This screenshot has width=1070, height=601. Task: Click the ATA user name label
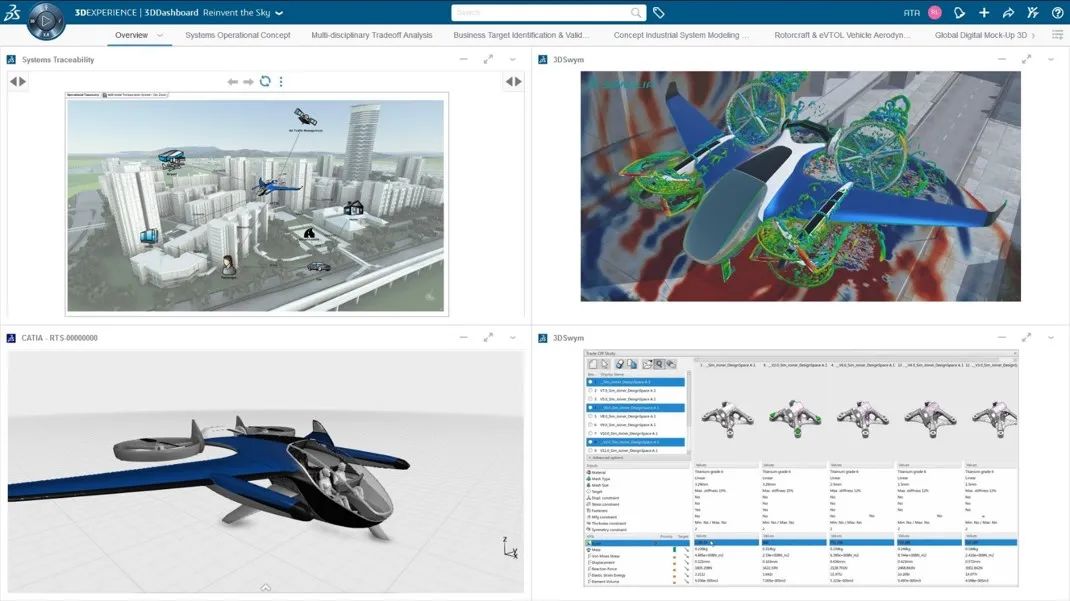point(911,13)
